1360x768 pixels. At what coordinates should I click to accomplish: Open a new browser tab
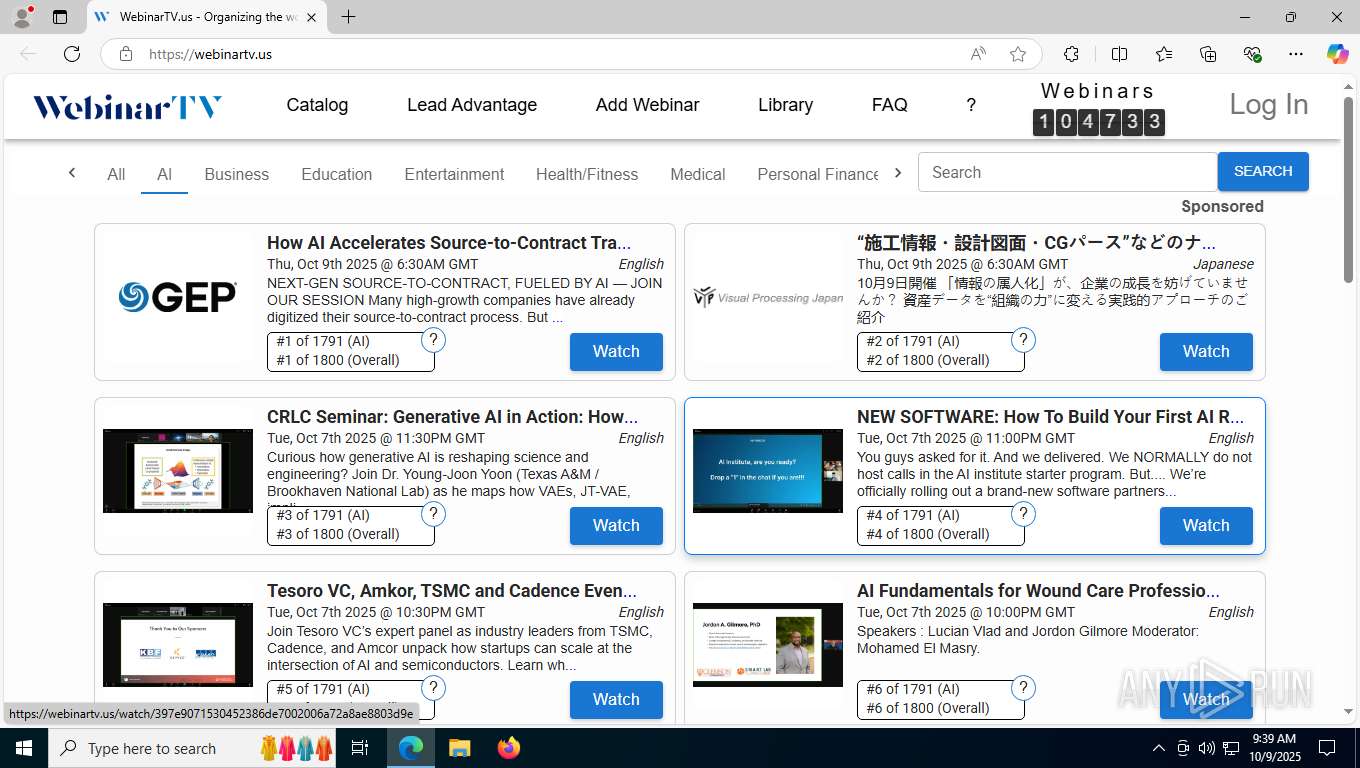click(348, 17)
